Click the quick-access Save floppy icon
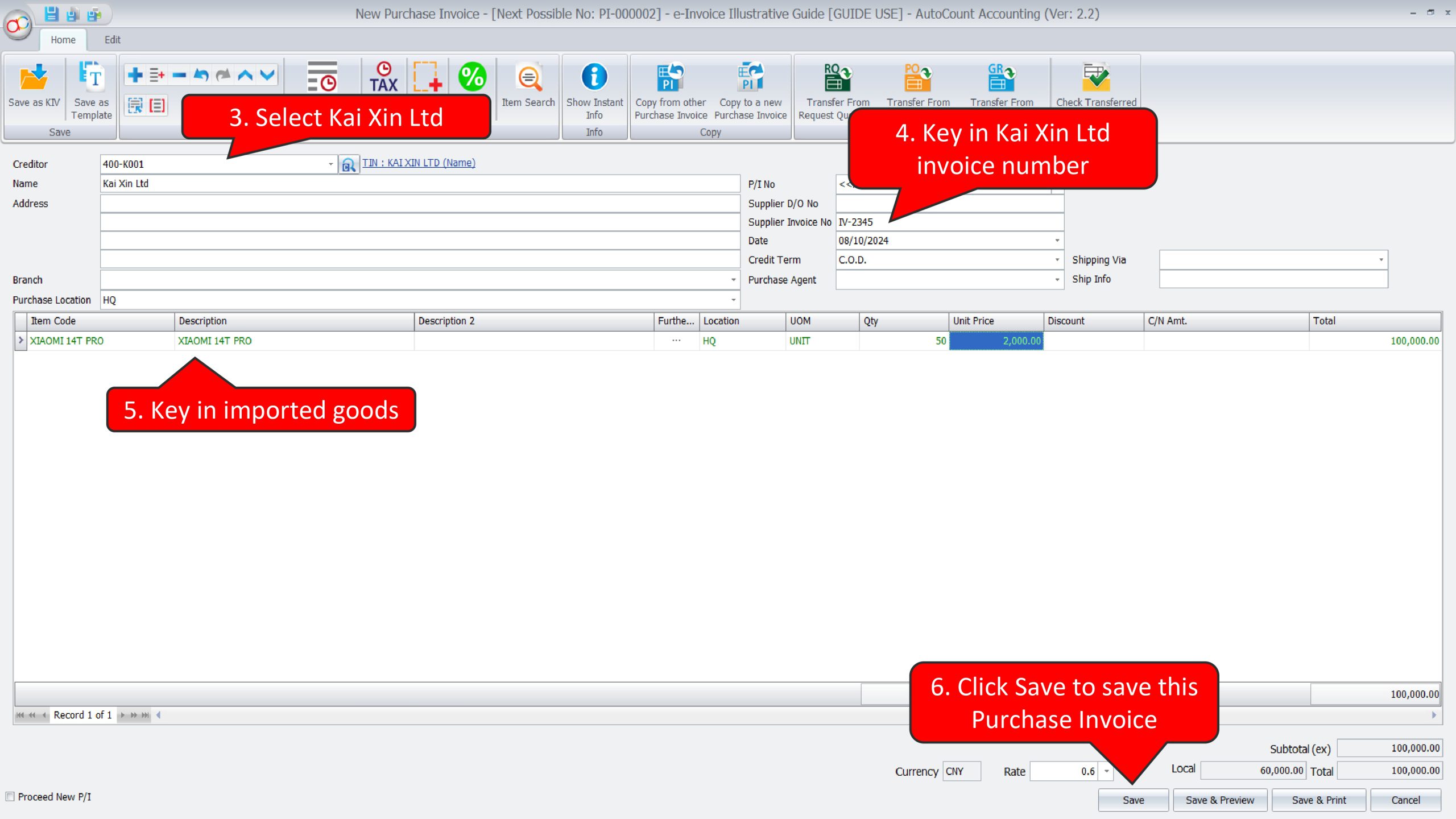Image resolution: width=1456 pixels, height=819 pixels. coord(51,14)
